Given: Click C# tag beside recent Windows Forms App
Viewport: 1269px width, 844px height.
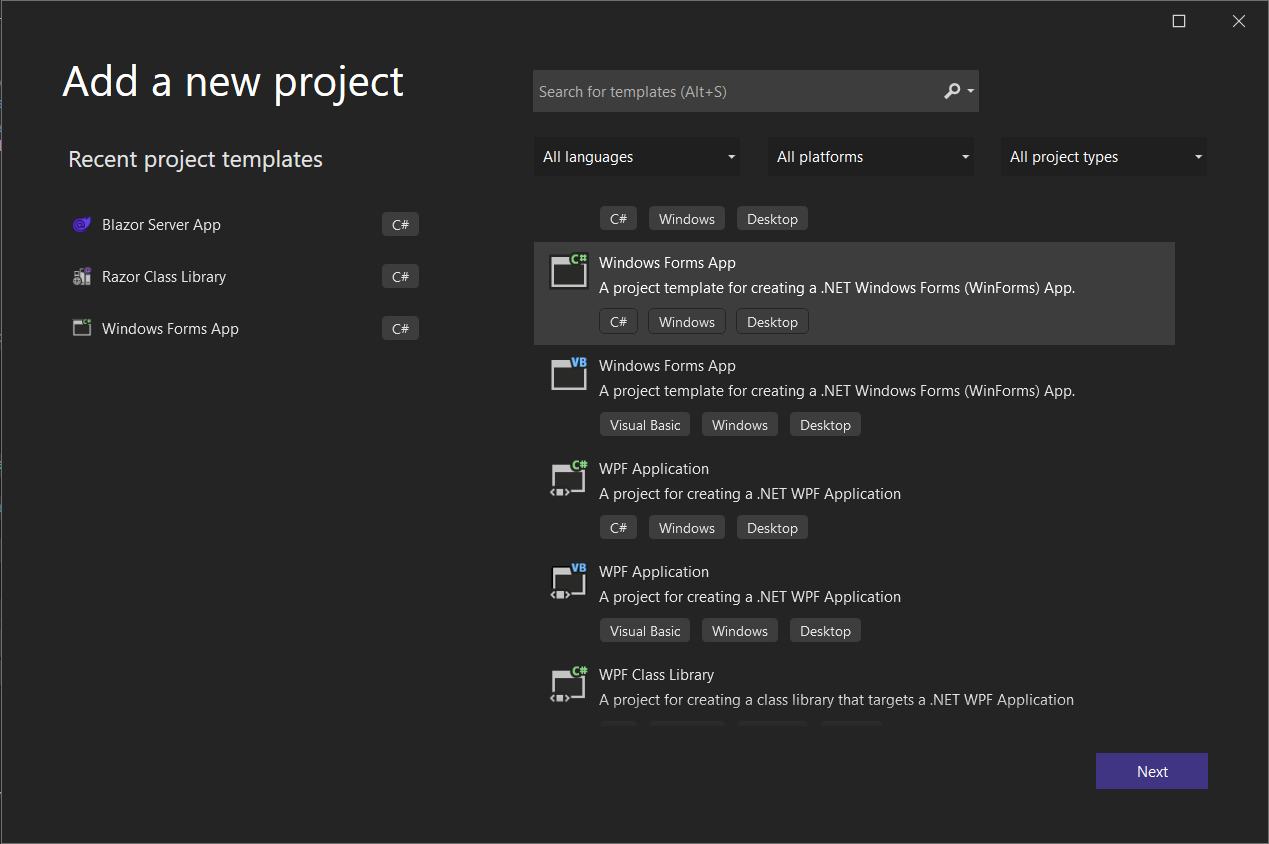Looking at the screenshot, I should 400,328.
